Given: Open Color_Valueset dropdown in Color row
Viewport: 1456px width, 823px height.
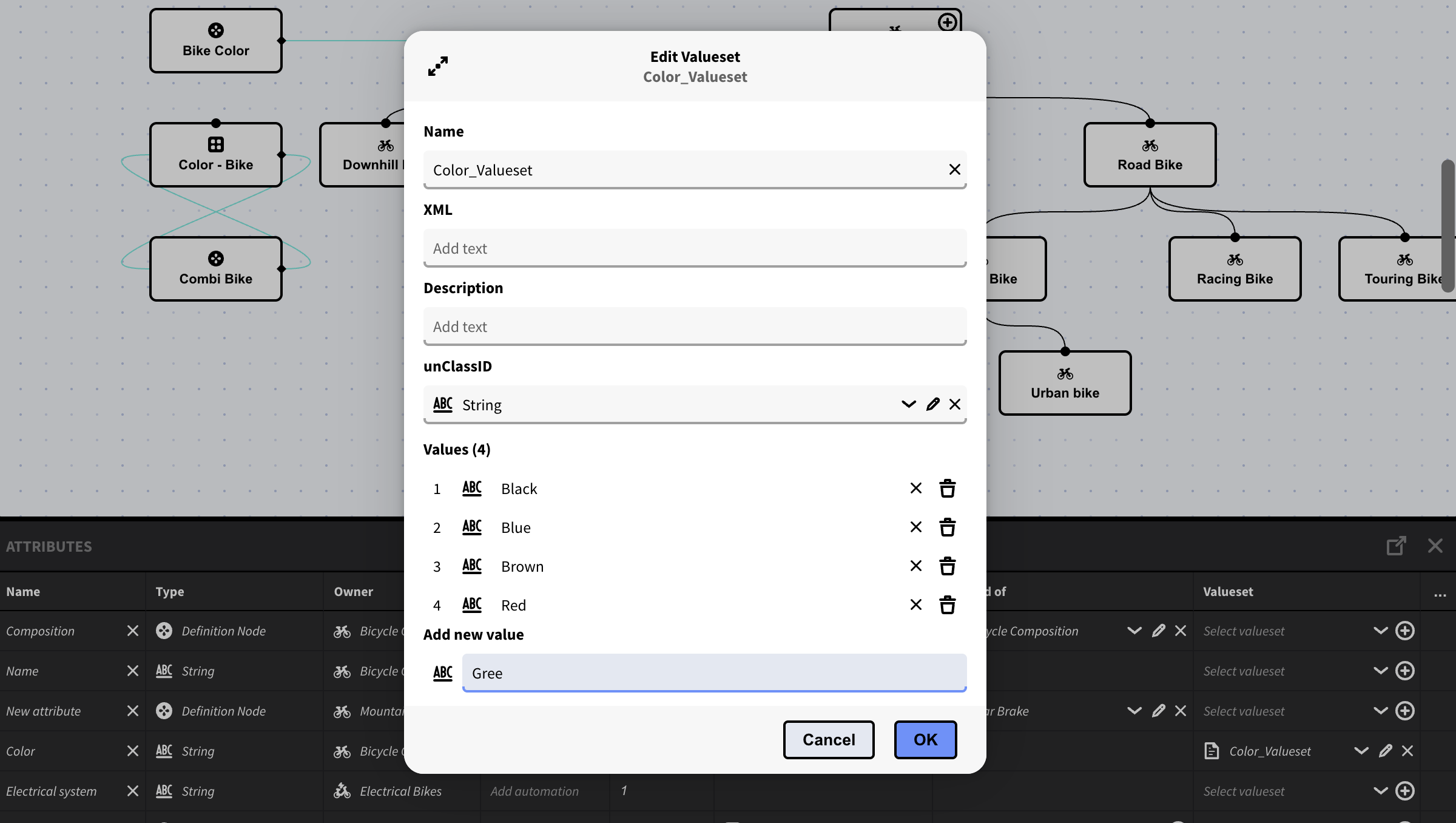Looking at the screenshot, I should [1361, 751].
